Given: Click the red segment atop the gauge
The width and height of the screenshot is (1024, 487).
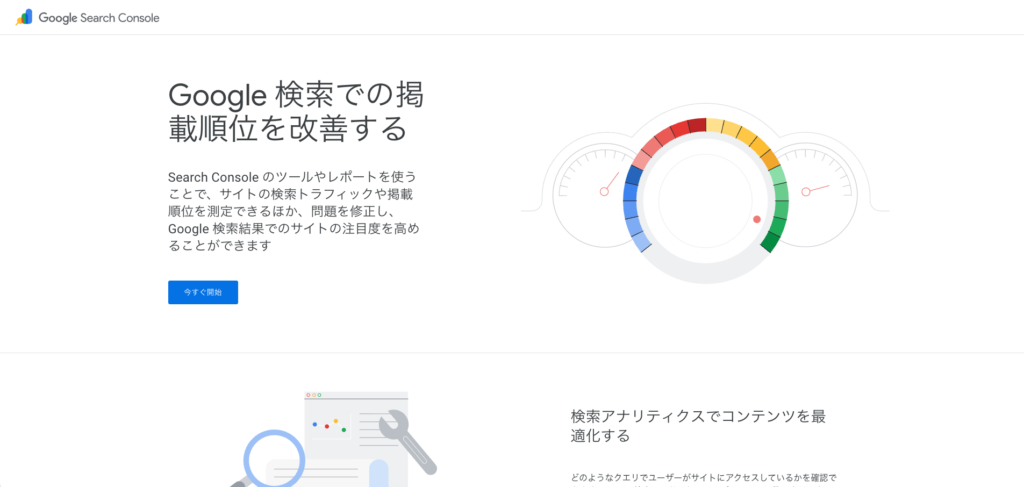Looking at the screenshot, I should click(x=688, y=127).
